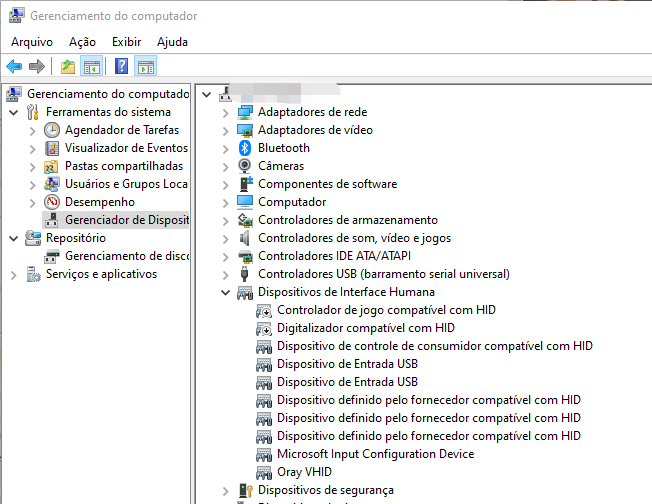
Task: Click the Componentes de software icon
Action: click(x=246, y=183)
